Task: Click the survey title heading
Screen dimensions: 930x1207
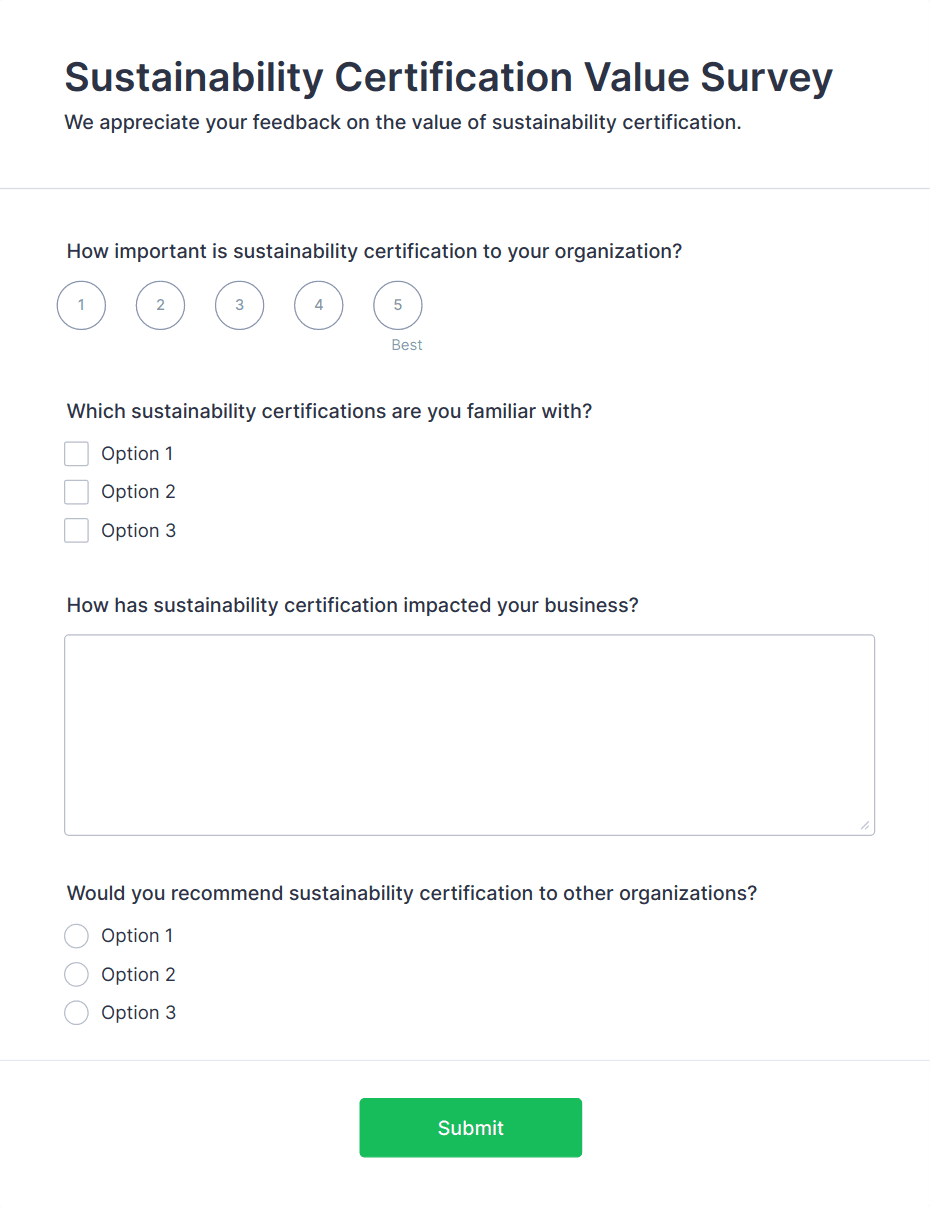Action: tap(448, 77)
